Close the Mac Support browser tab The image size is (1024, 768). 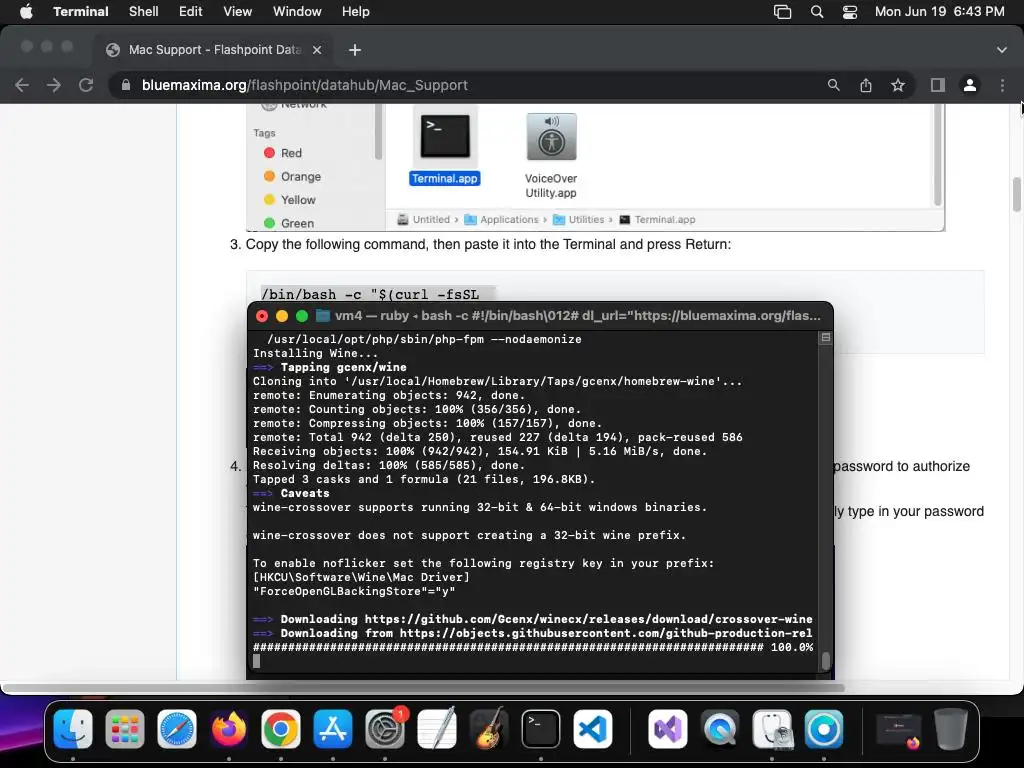tap(317, 50)
